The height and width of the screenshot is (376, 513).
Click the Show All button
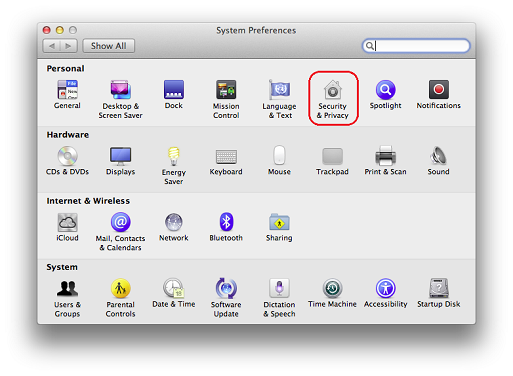pyautogui.click(x=109, y=46)
